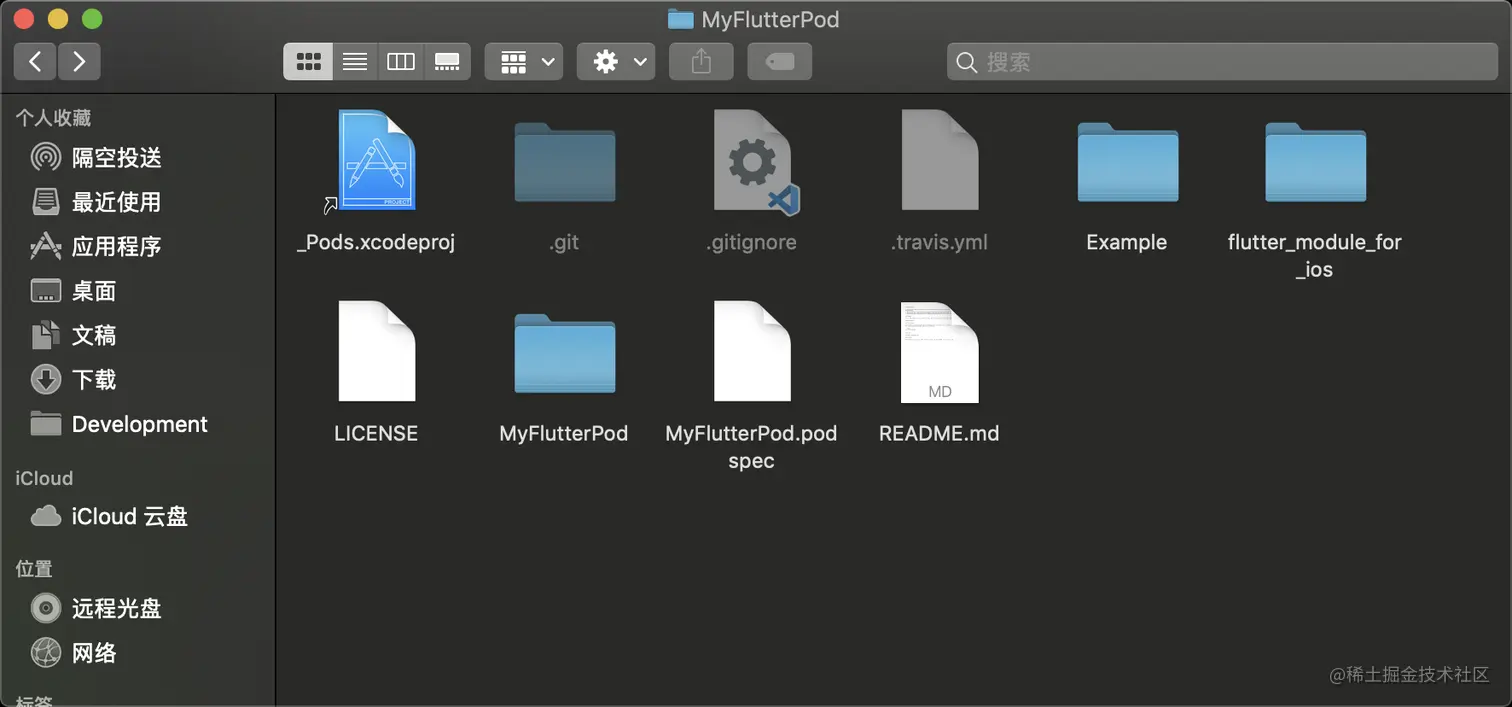This screenshot has height=707, width=1512.
Task: Click into the 搜索 search field
Action: tap(1223, 62)
